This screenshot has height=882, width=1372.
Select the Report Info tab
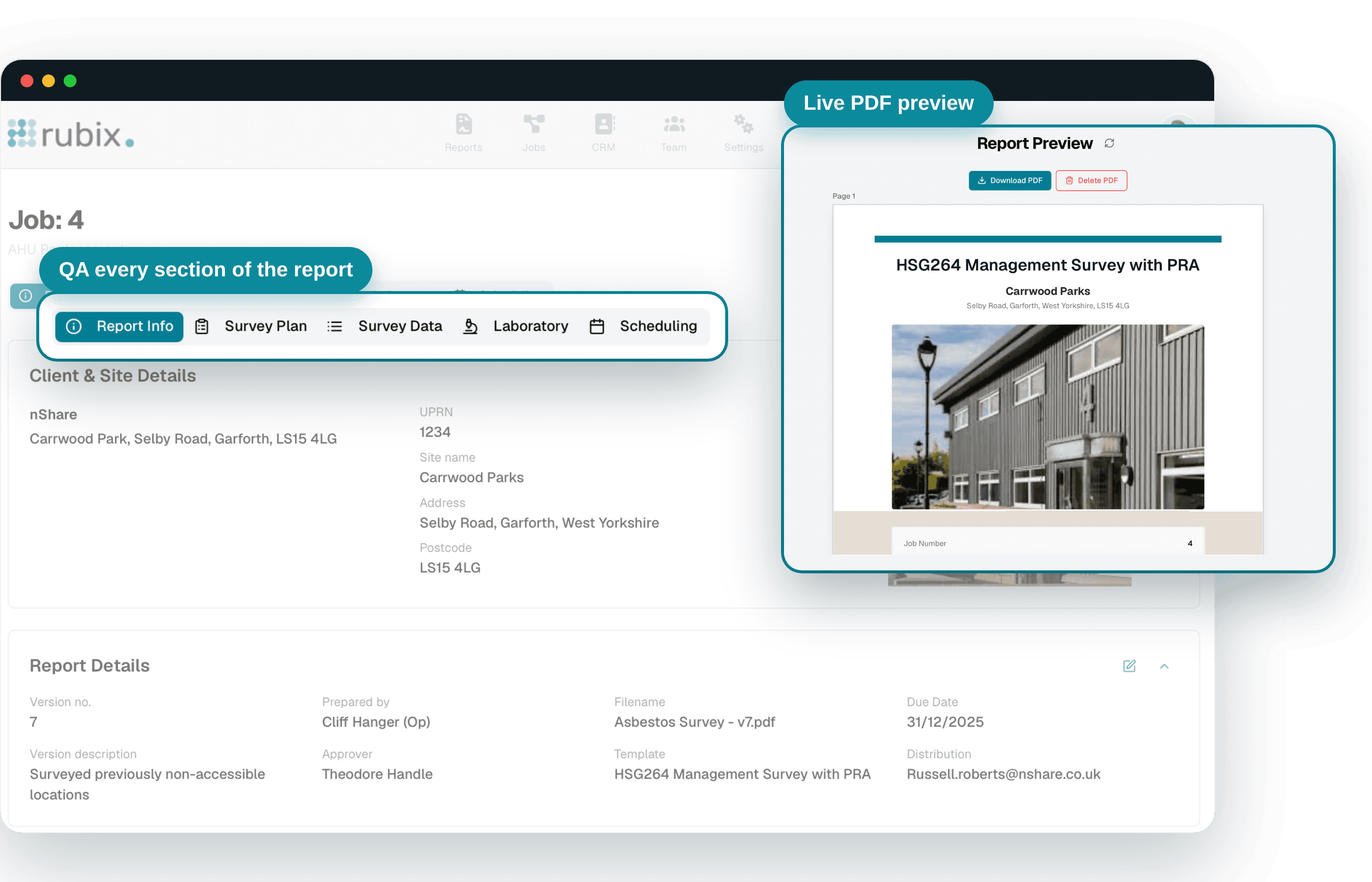point(119,326)
